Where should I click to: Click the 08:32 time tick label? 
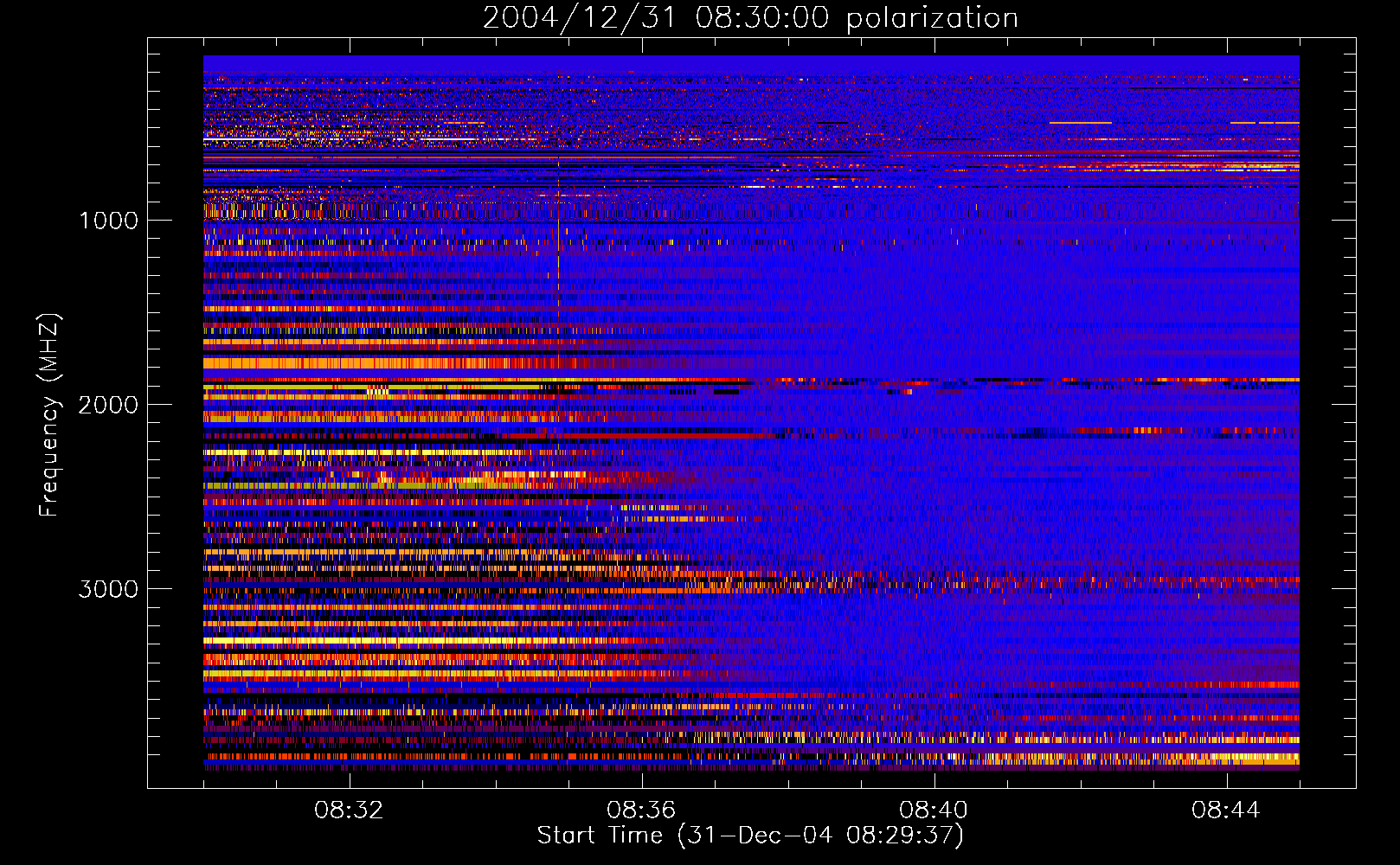(x=350, y=811)
